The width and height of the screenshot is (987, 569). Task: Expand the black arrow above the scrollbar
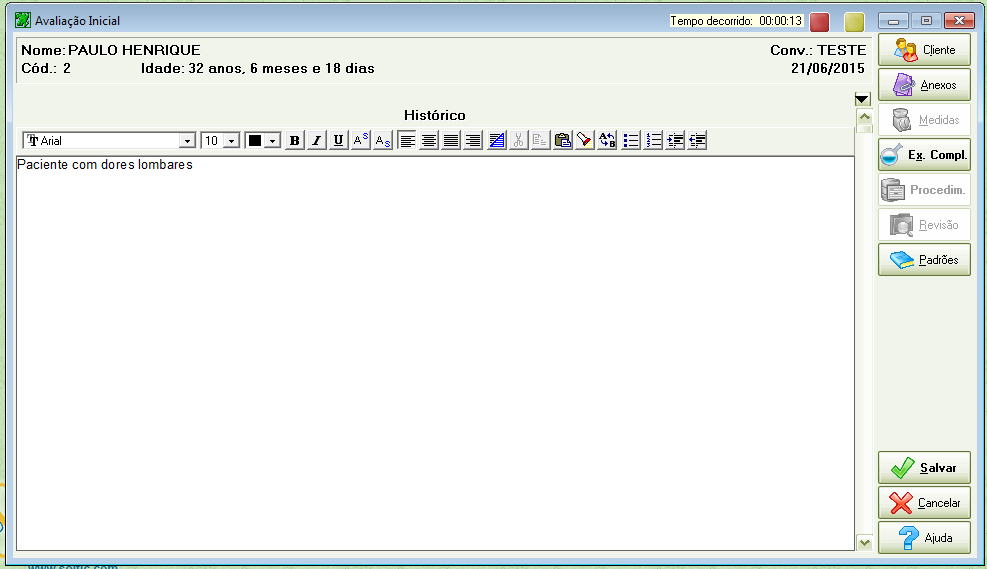[863, 99]
